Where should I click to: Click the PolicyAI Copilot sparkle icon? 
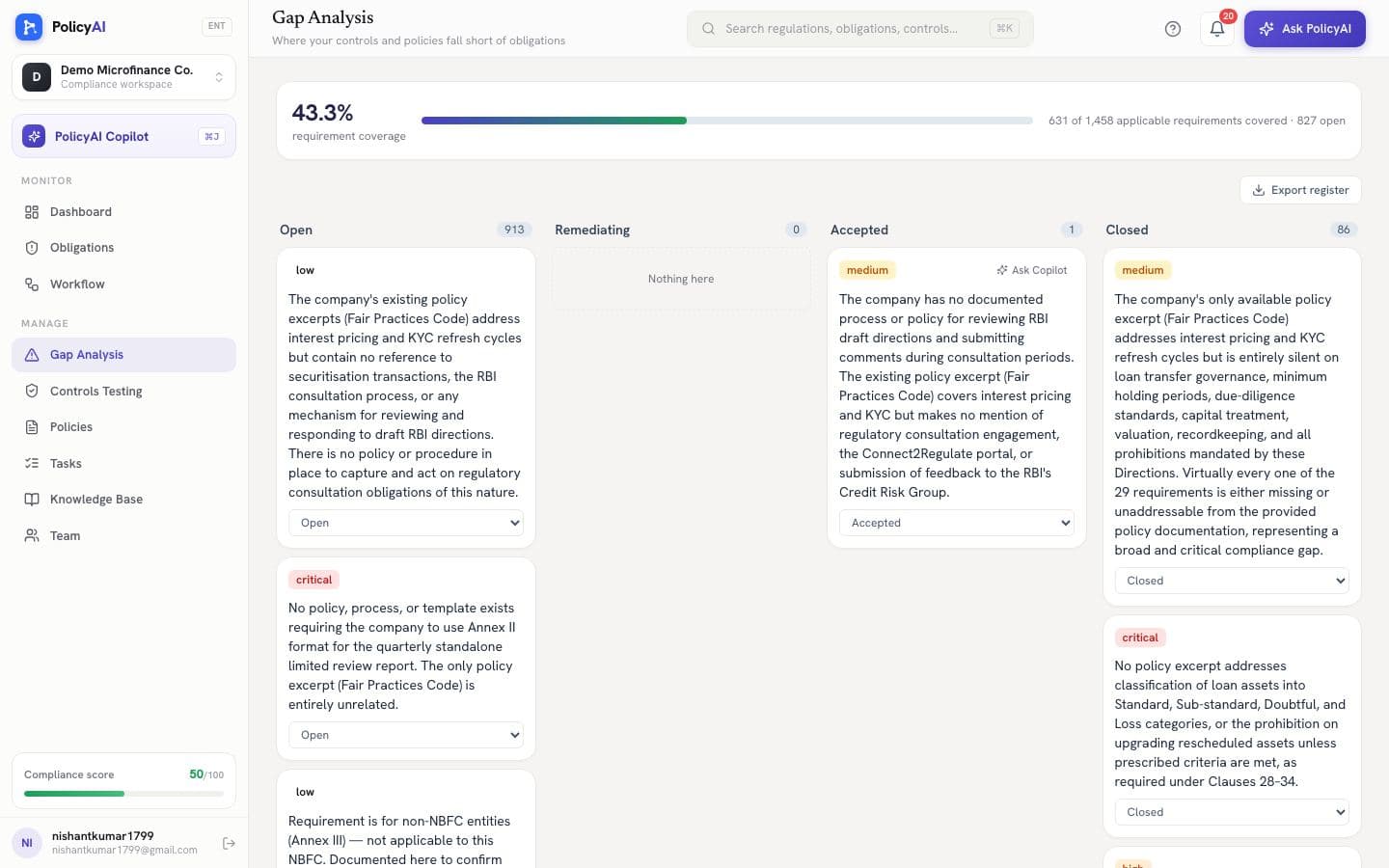pyautogui.click(x=34, y=137)
